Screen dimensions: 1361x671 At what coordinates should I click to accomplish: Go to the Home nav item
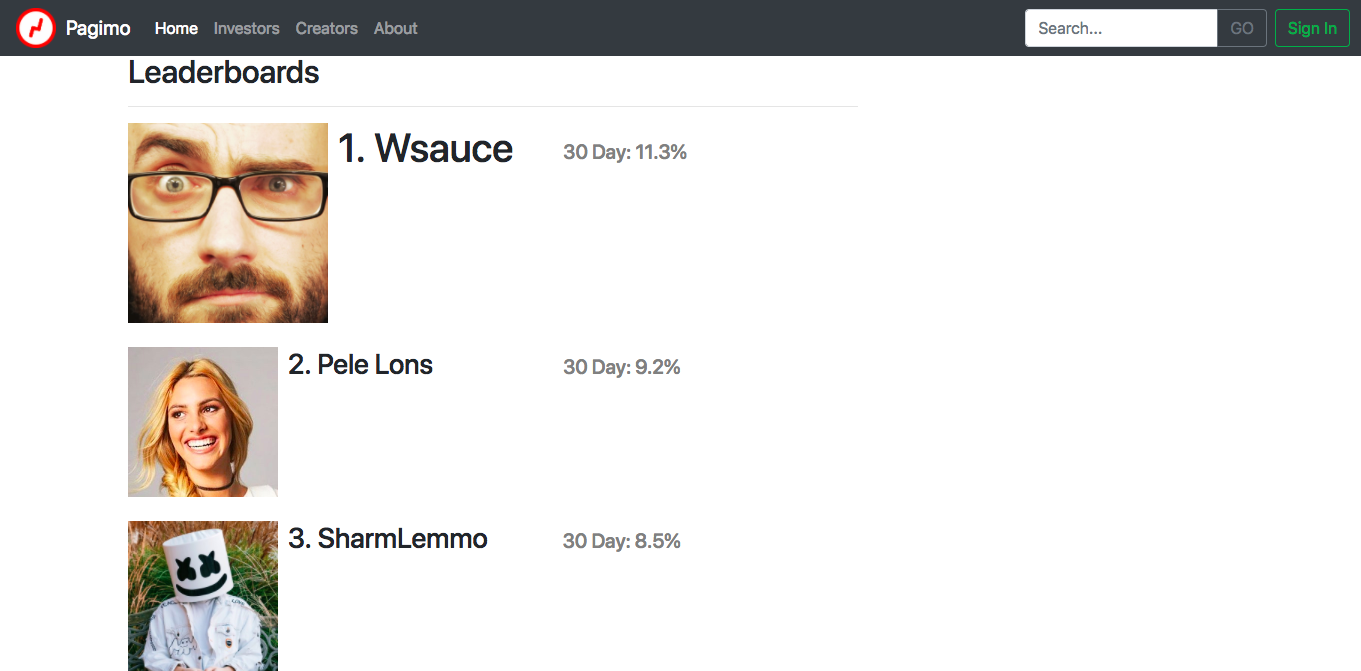176,28
